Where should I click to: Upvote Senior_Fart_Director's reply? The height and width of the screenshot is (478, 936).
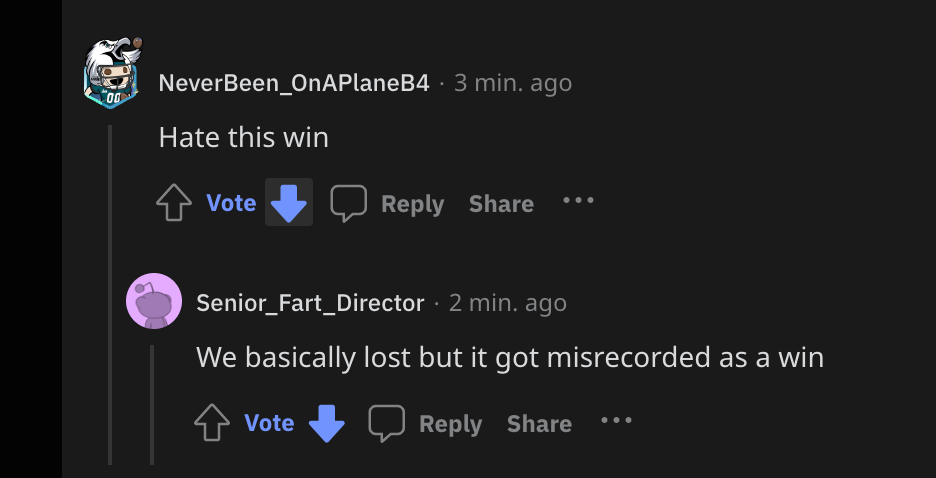[x=212, y=423]
